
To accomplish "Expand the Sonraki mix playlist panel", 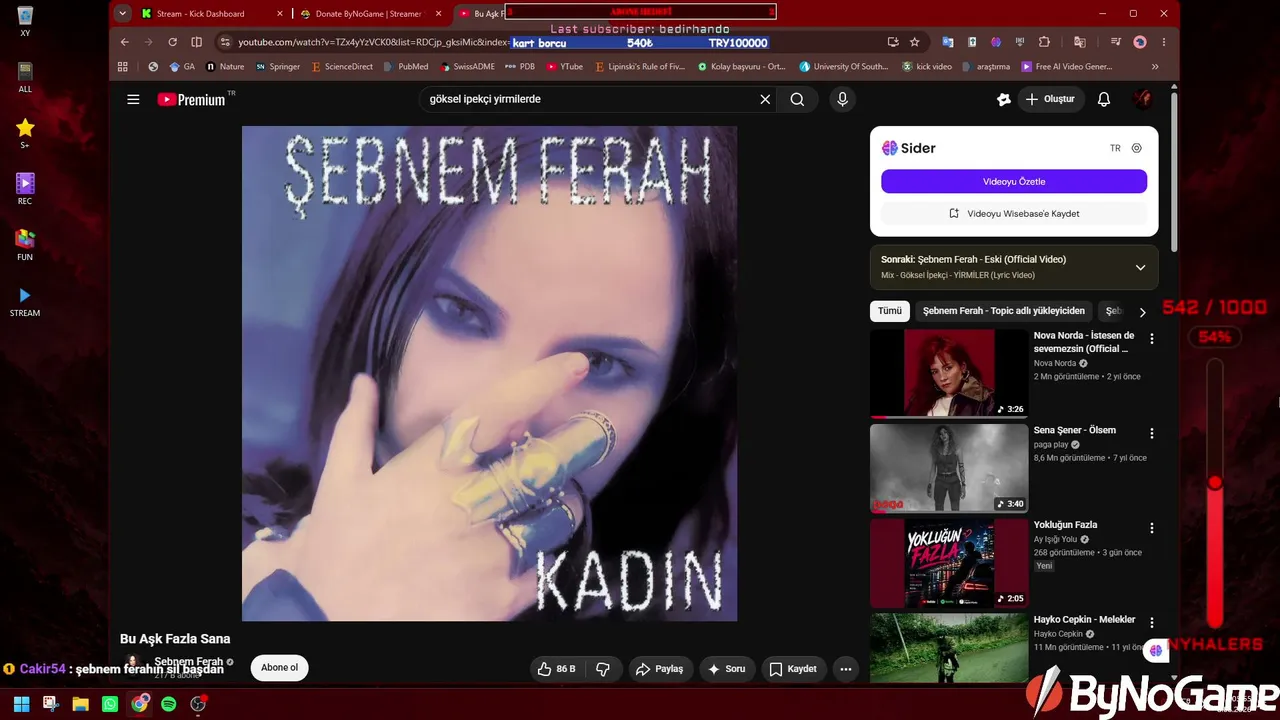I will (x=1140, y=267).
